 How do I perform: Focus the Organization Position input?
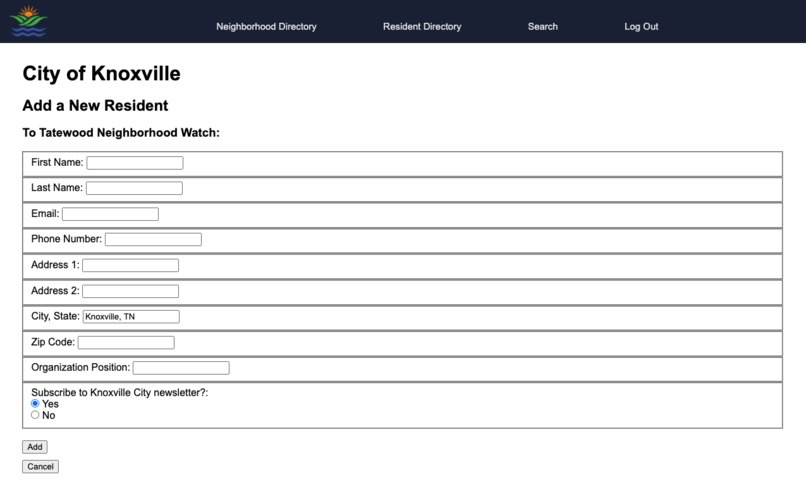pos(181,368)
